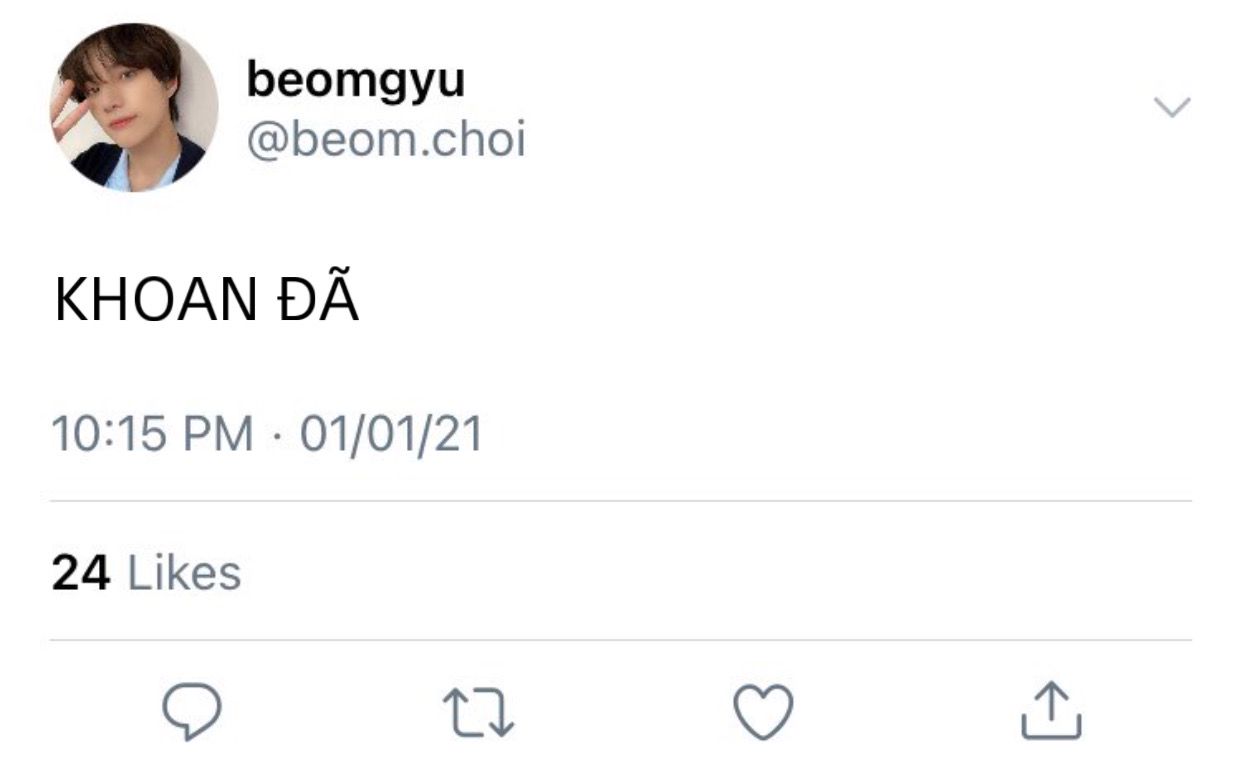The image size is (1242, 773).
Task: Click the 10:15 PM timestamp
Action: [x=152, y=435]
